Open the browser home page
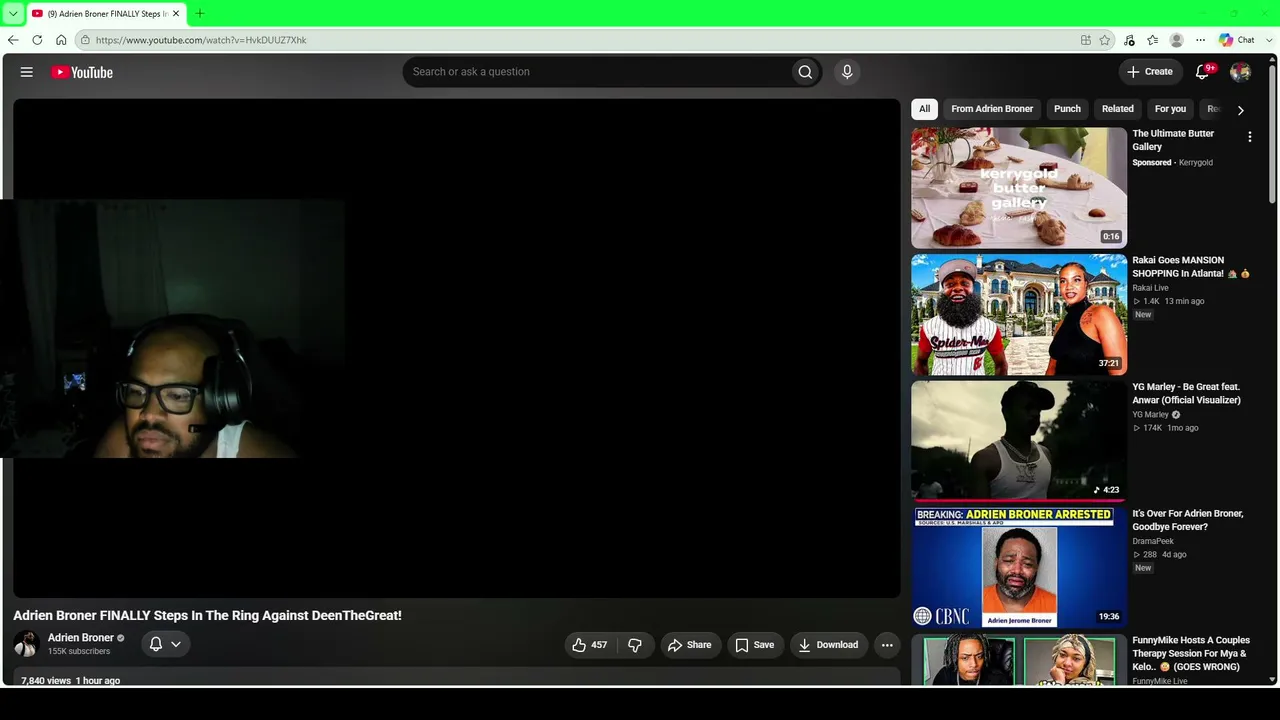This screenshot has width=1280, height=720. click(61, 40)
